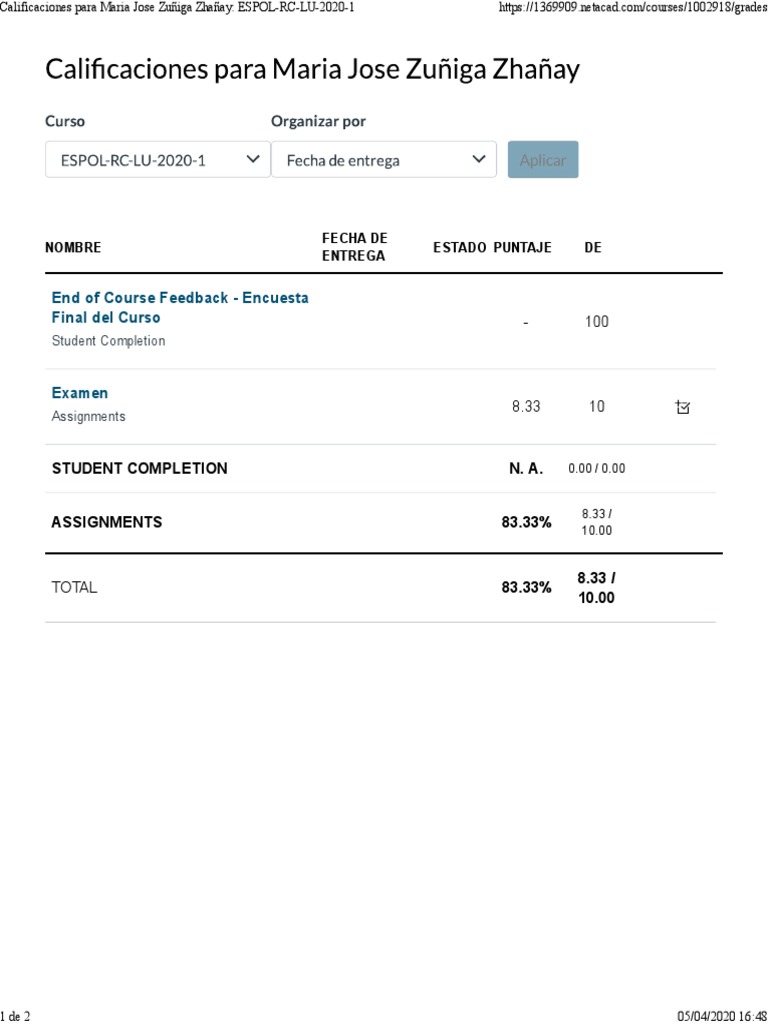Select the Examen score 8.33

[x=526, y=406]
